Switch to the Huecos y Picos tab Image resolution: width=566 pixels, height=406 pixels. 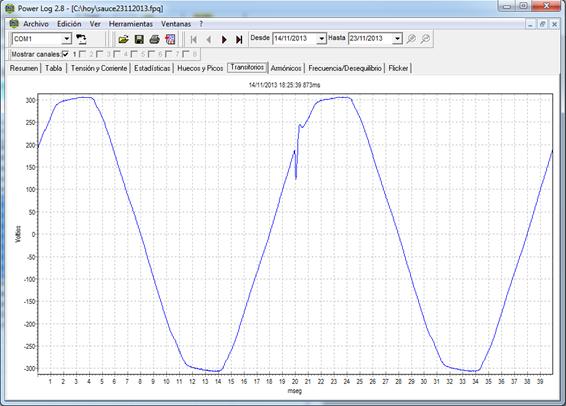[200, 68]
